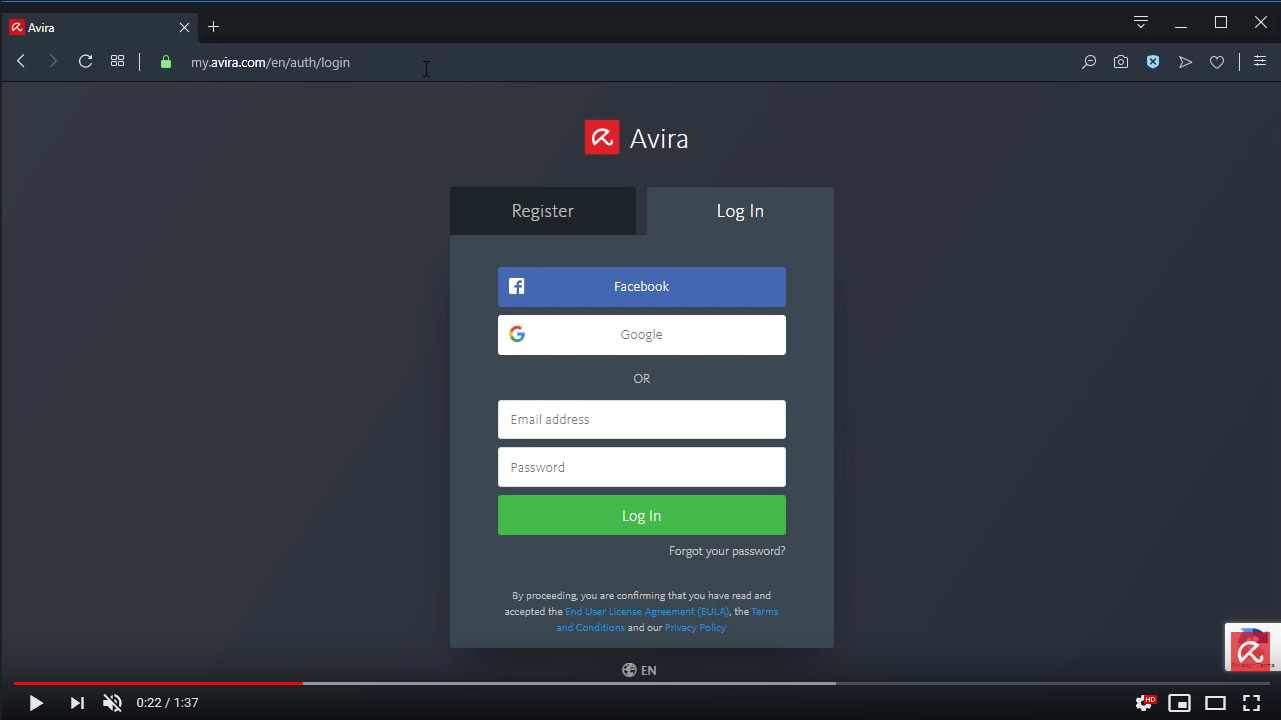The image size is (1281, 720).
Task: Bookmark the page with the heart icon
Action: pyautogui.click(x=1217, y=62)
